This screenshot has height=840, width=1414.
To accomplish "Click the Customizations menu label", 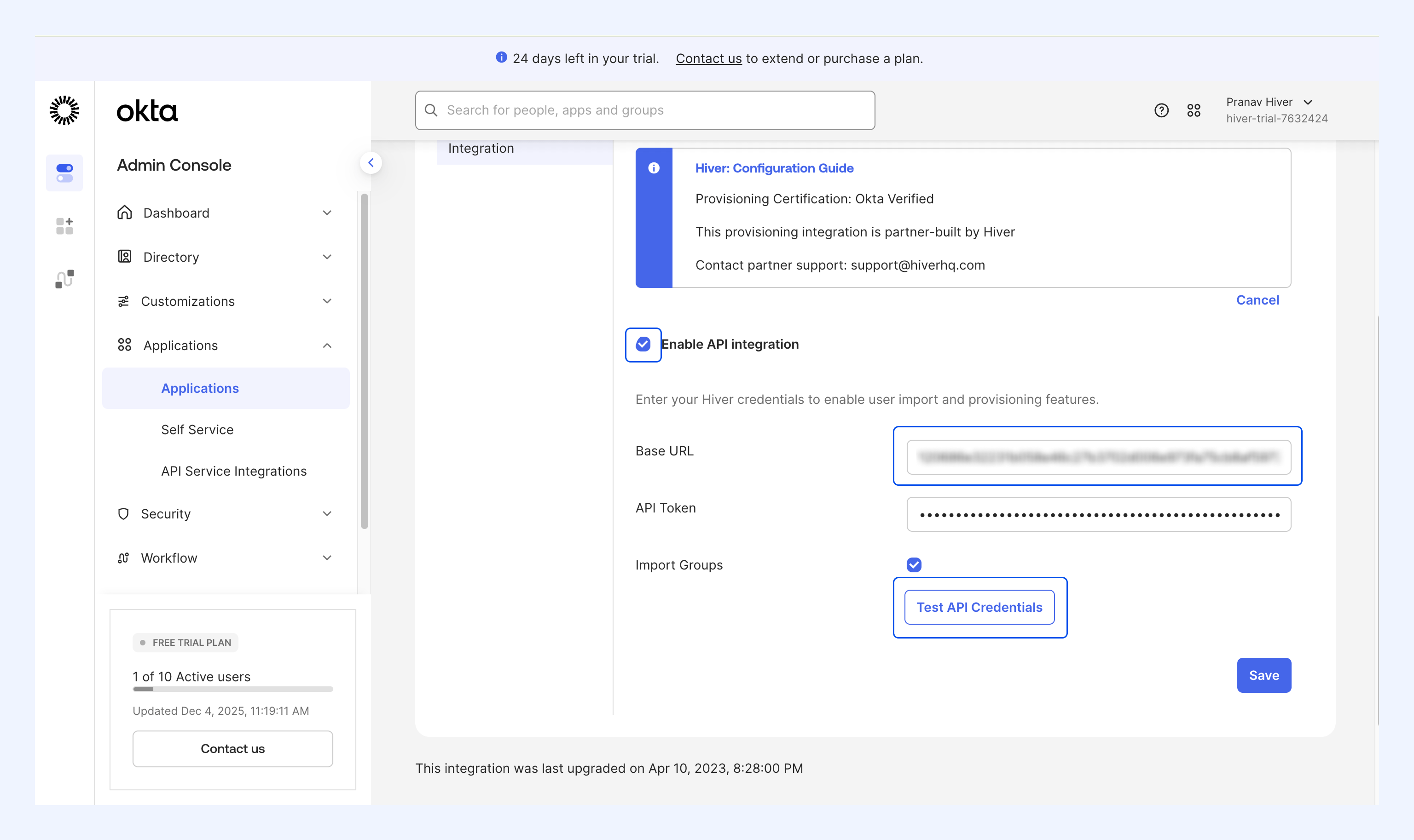I will point(187,301).
